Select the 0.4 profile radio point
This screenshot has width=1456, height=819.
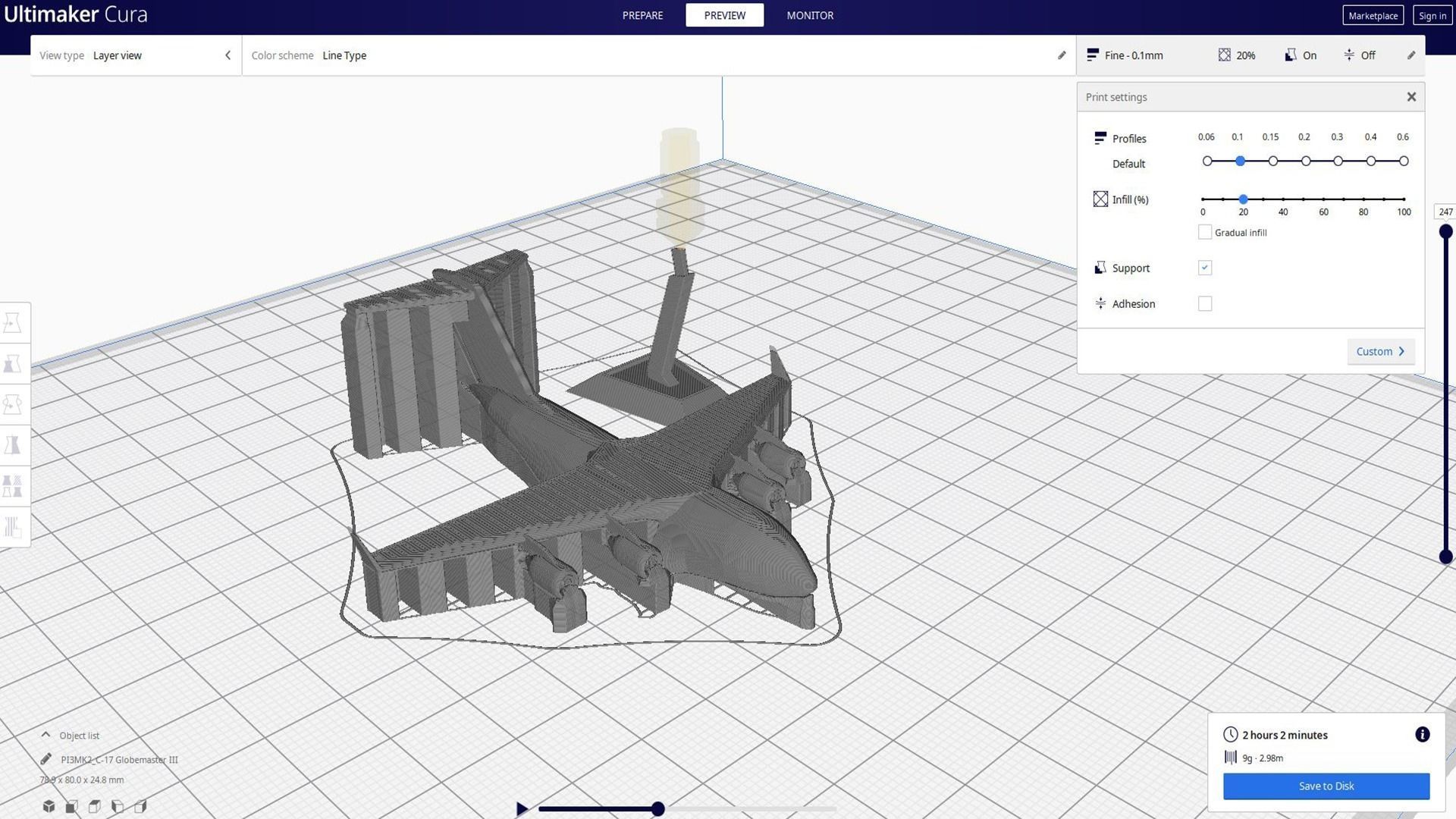click(1371, 161)
